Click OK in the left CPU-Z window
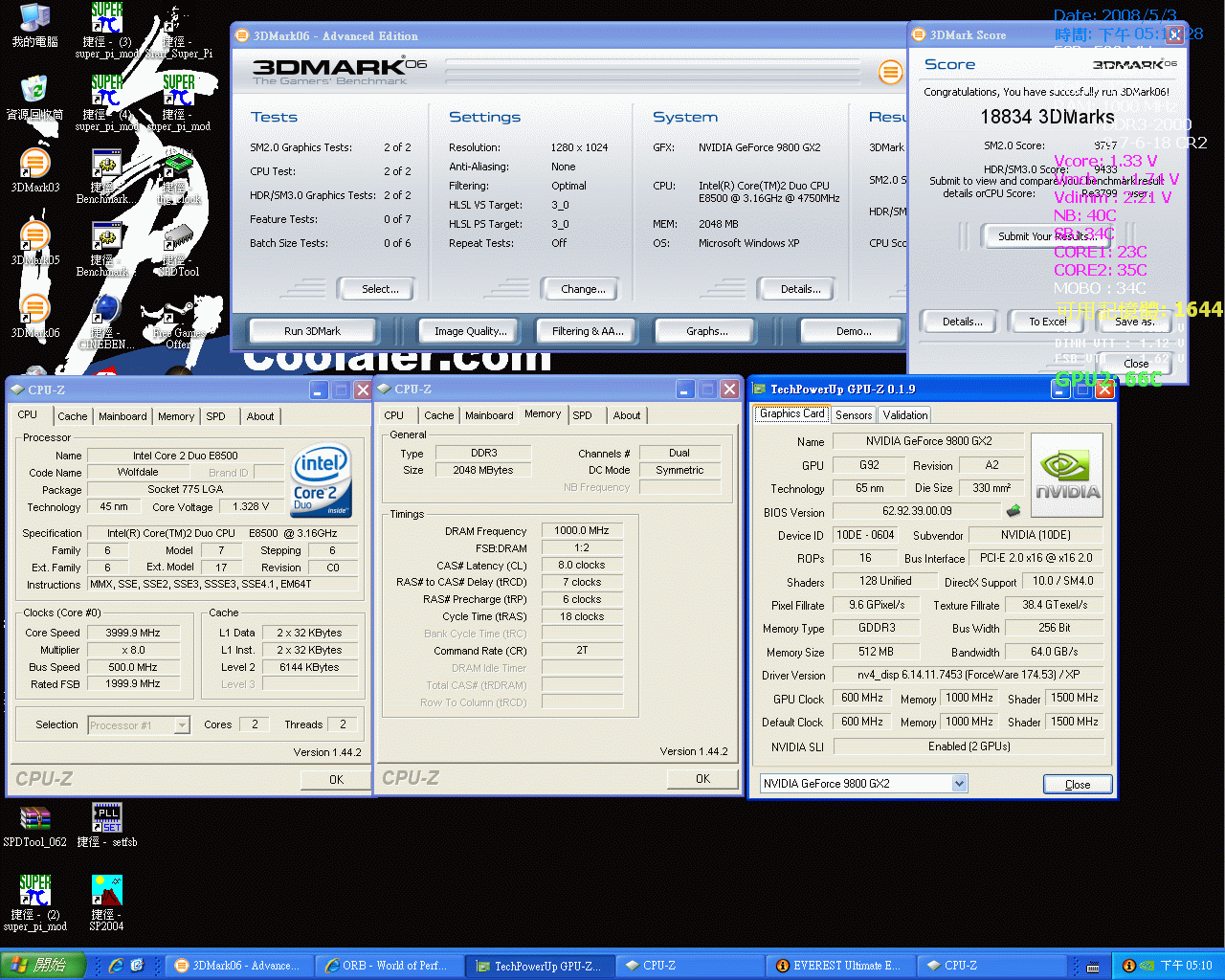This screenshot has height=980, width=1225. pos(336,780)
